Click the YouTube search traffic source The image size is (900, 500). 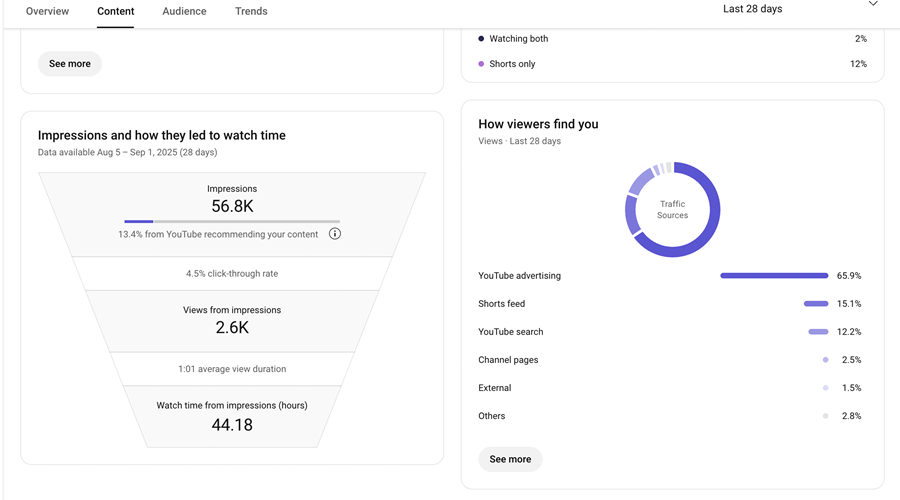[511, 332]
